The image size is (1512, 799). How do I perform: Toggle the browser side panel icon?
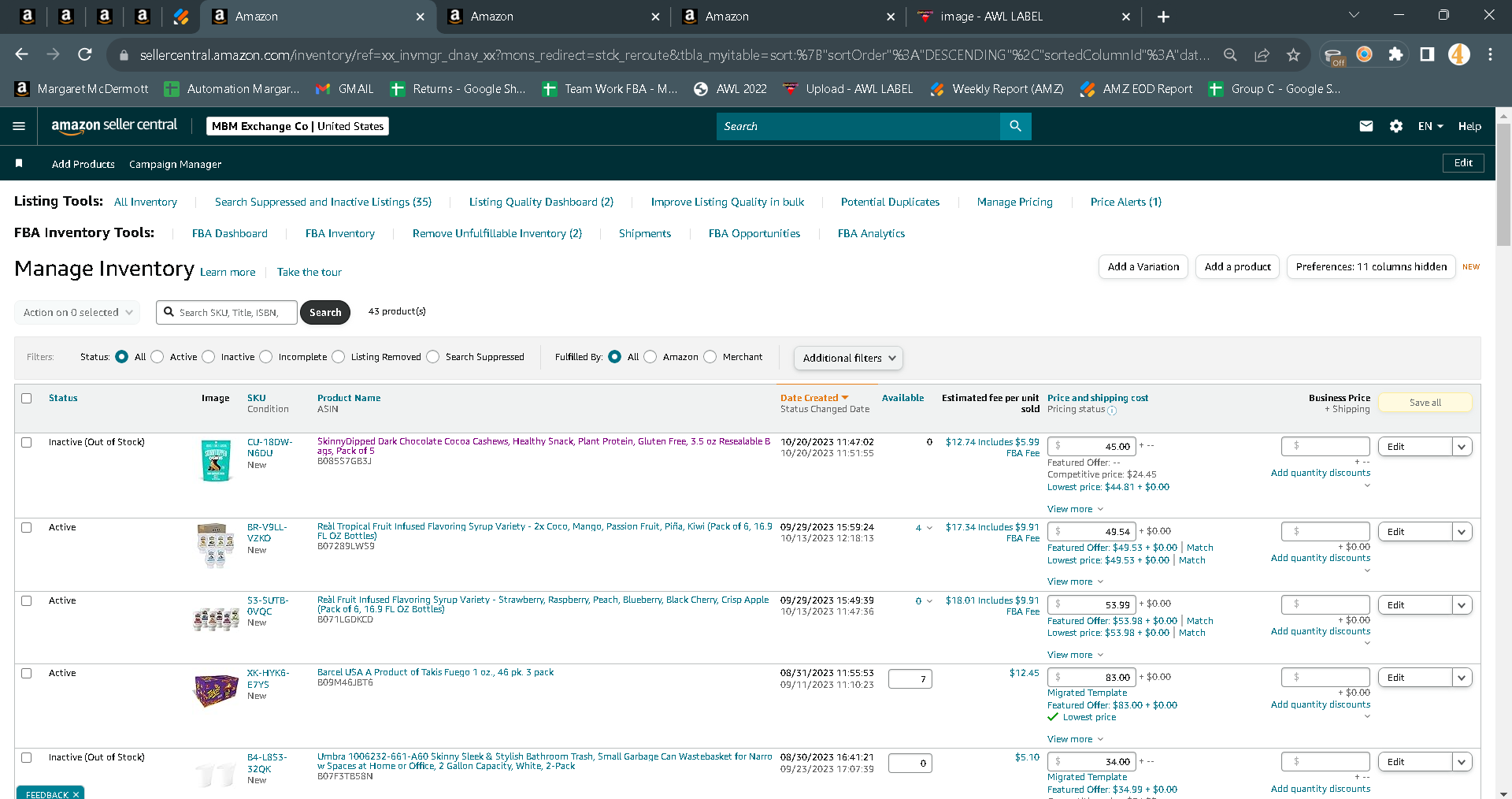point(1427,54)
